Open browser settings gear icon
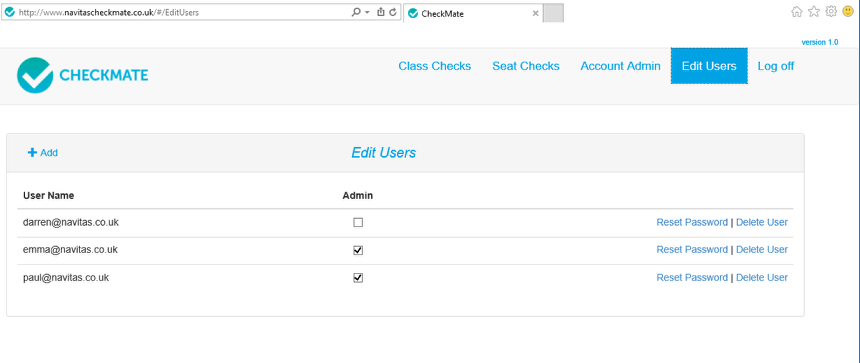The image size is (860, 363). tap(831, 12)
